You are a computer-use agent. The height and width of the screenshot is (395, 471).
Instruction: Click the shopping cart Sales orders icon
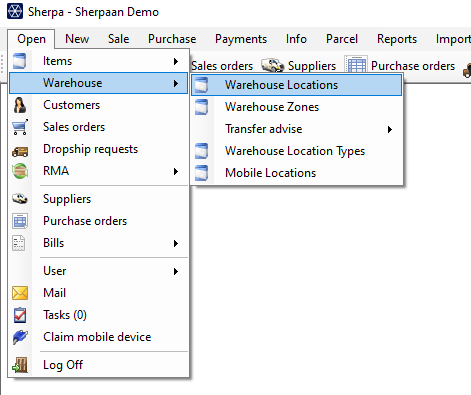pyautogui.click(x=20, y=127)
